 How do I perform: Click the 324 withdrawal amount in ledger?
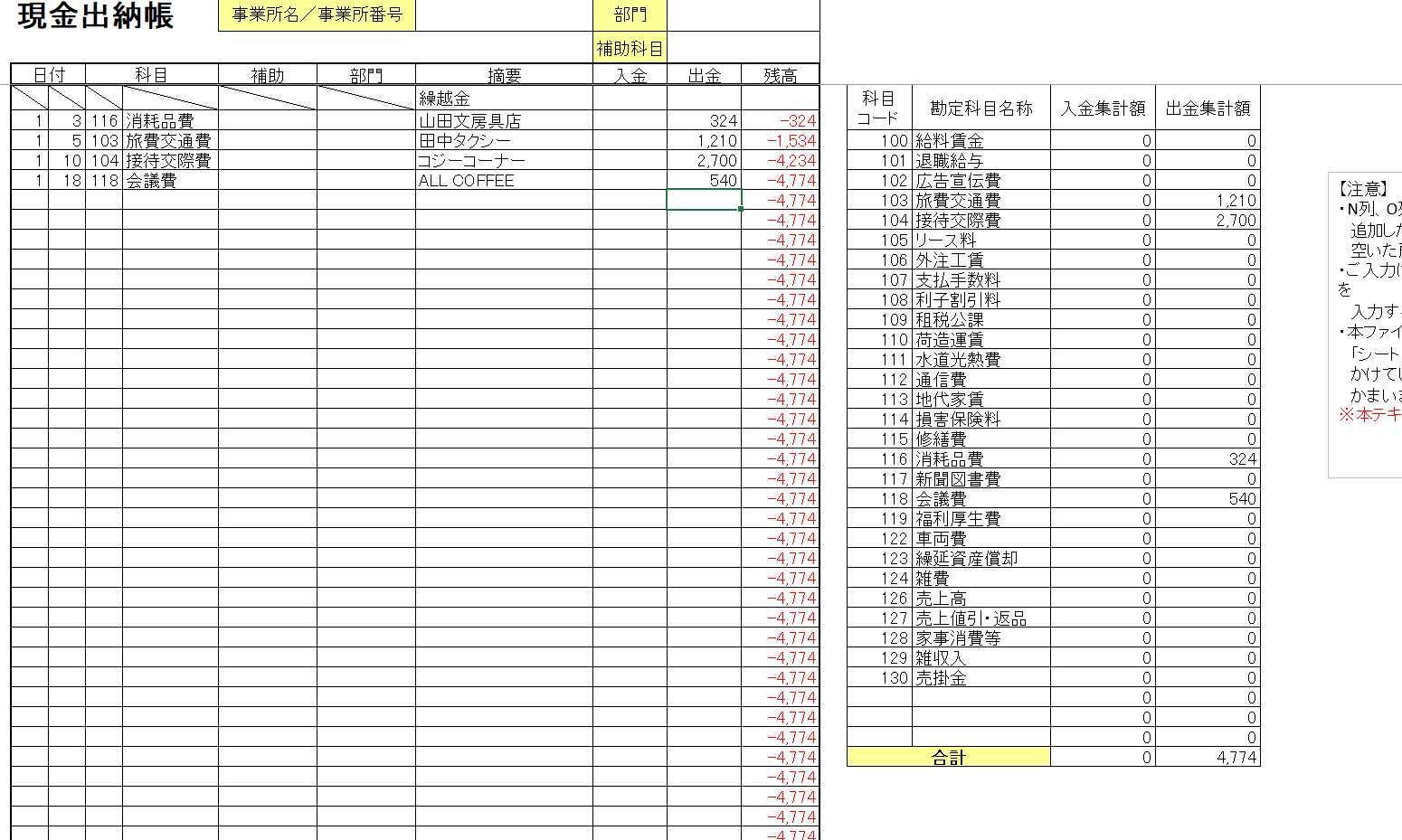point(704,120)
